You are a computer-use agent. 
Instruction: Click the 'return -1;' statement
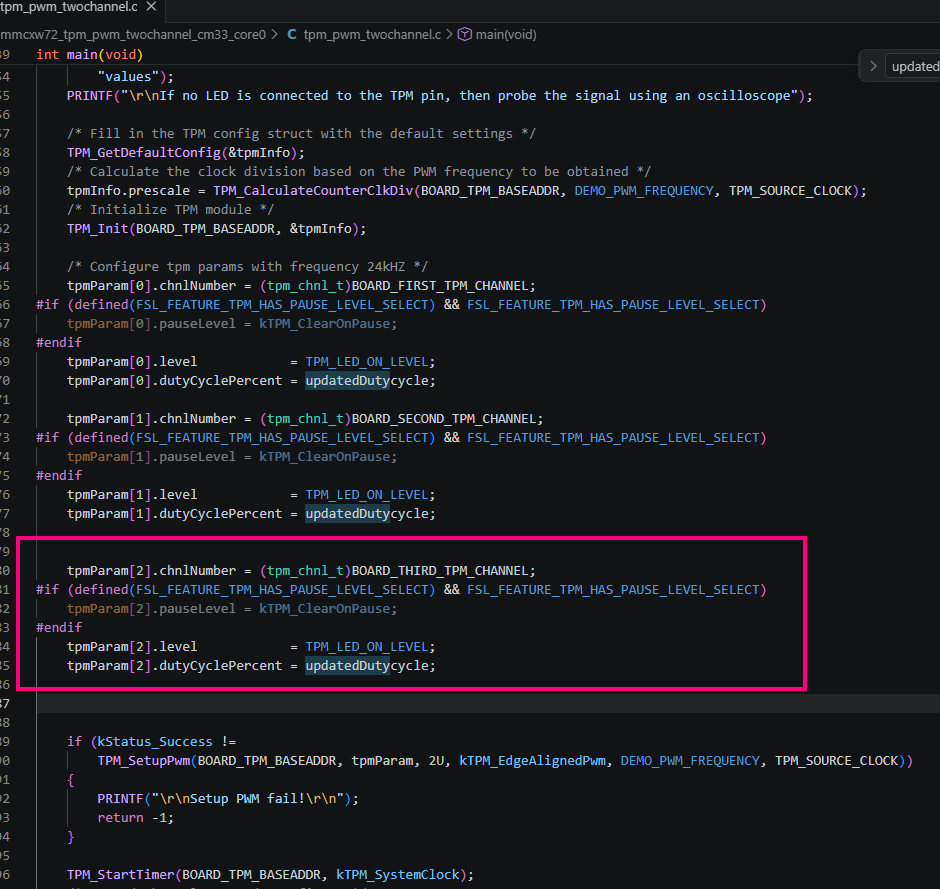(x=135, y=818)
